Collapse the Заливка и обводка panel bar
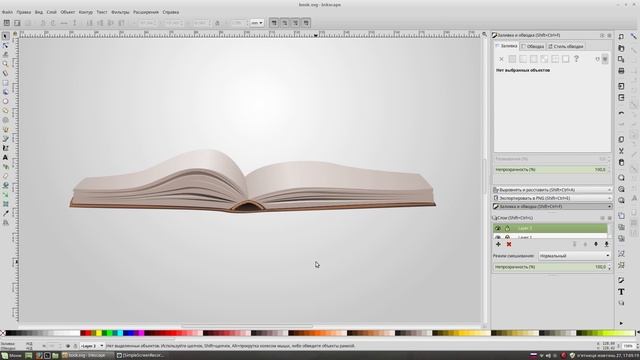Viewport: 640px width, 360px height. tap(552, 206)
